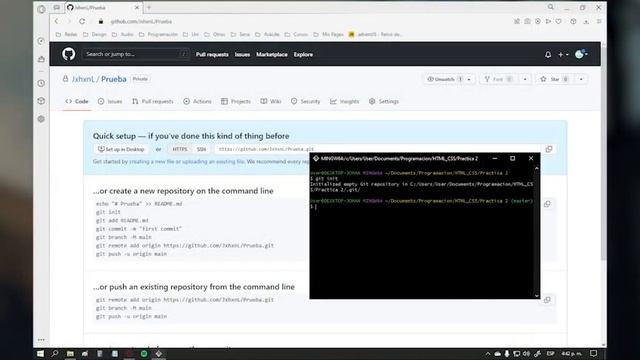Click the three dots at sidebar bottom
Screen dimensions: 640x360
pyautogui.click(x=41, y=340)
